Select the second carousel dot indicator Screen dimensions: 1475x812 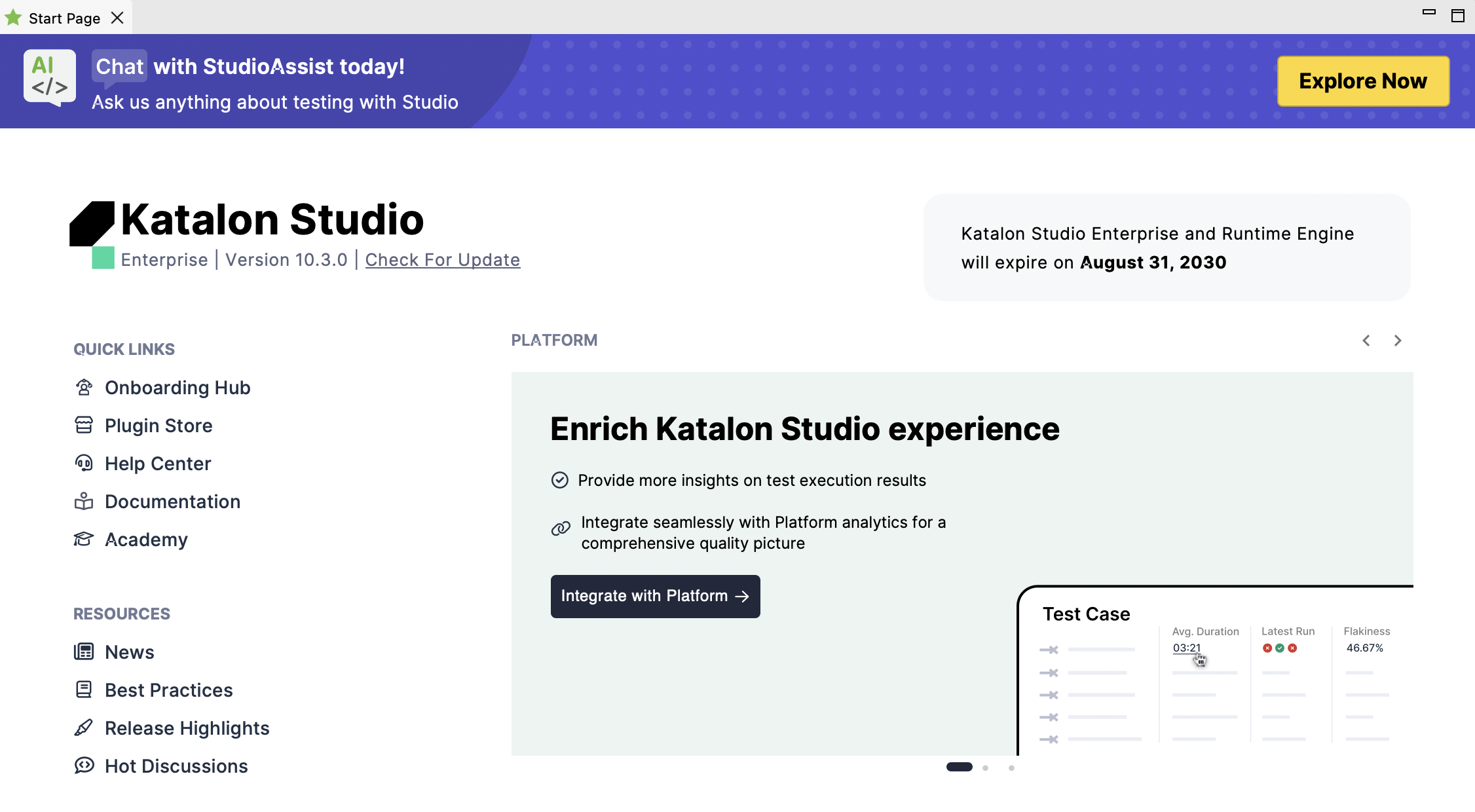[x=985, y=767]
